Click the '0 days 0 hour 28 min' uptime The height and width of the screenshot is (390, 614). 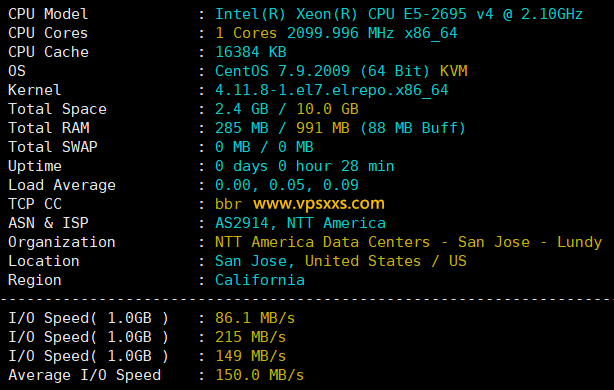click(x=305, y=166)
